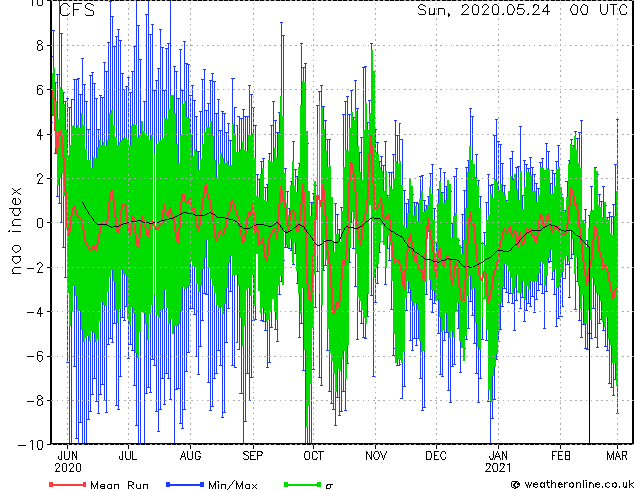The image size is (634, 490).
Task: Click the DEC x-axis label
Action: (x=436, y=456)
